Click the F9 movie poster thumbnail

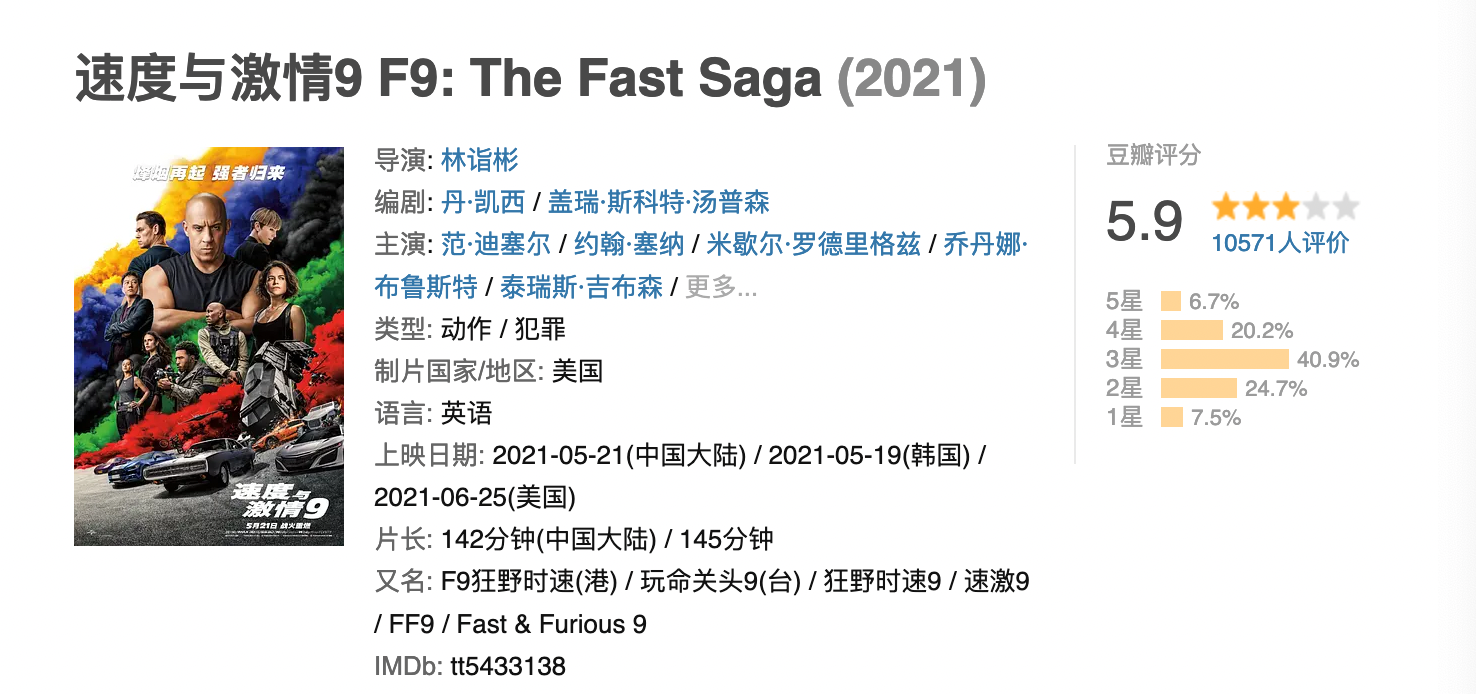(x=209, y=346)
